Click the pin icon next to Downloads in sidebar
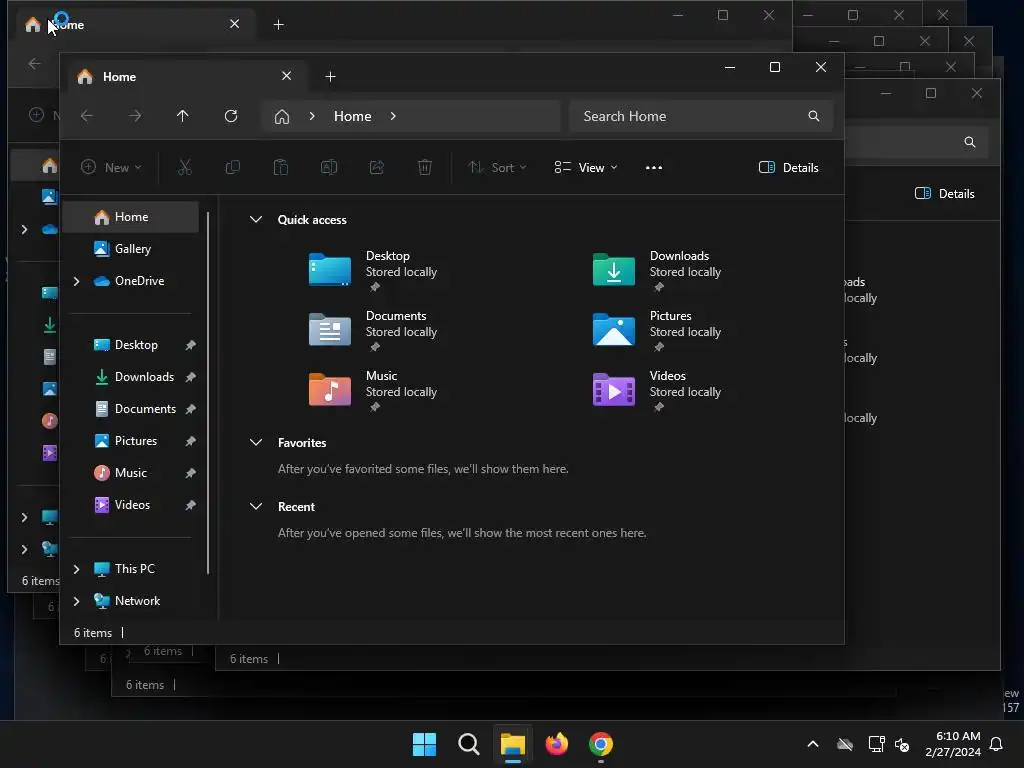This screenshot has width=1024, height=768. pyautogui.click(x=191, y=377)
